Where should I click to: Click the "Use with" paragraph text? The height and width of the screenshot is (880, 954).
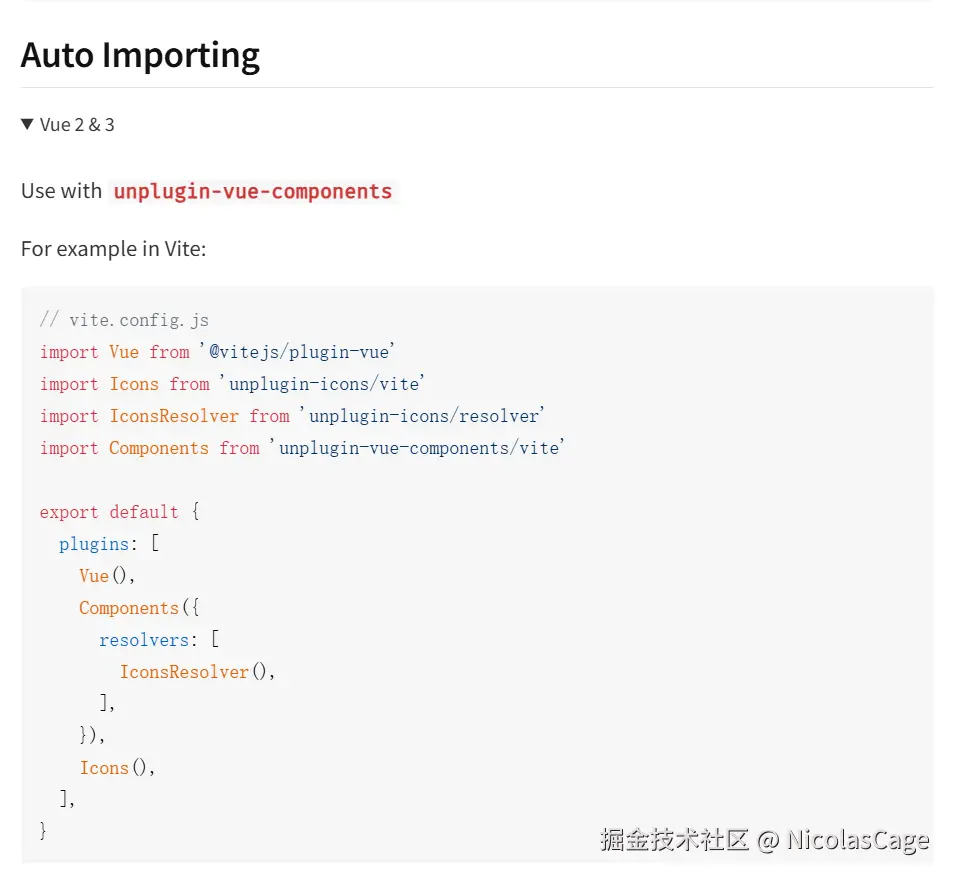[x=61, y=191]
